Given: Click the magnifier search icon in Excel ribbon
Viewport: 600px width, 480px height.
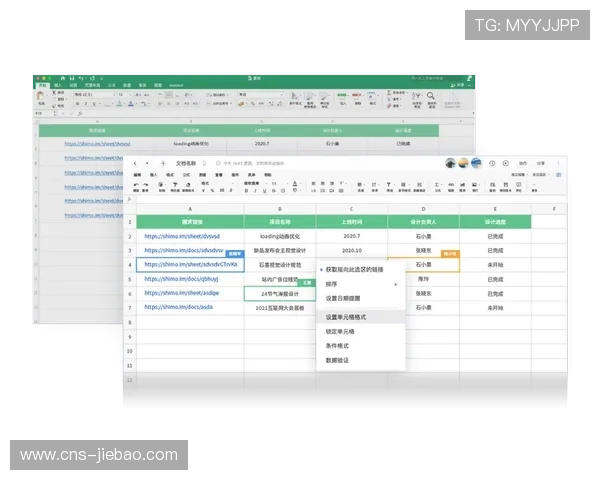Looking at the screenshot, I should 430,96.
